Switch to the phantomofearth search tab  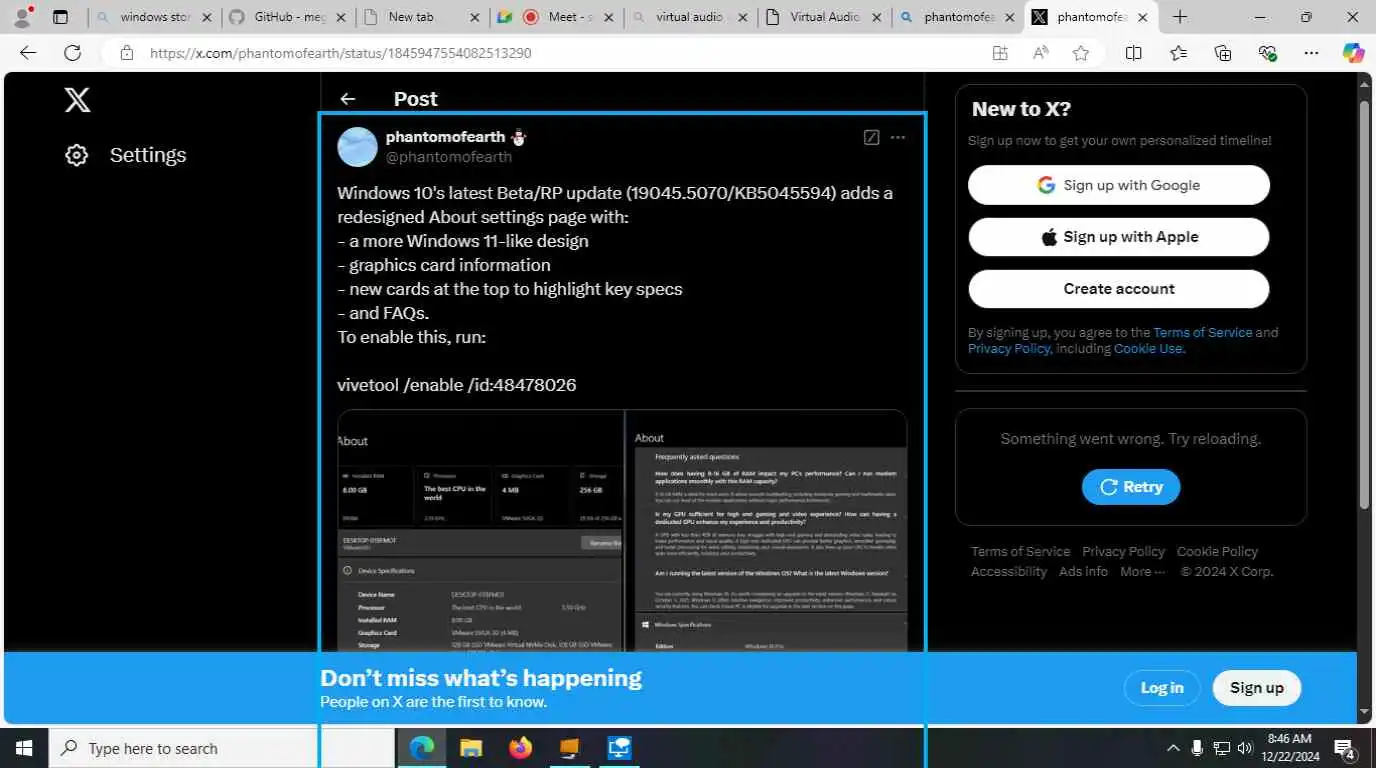[x=958, y=17]
